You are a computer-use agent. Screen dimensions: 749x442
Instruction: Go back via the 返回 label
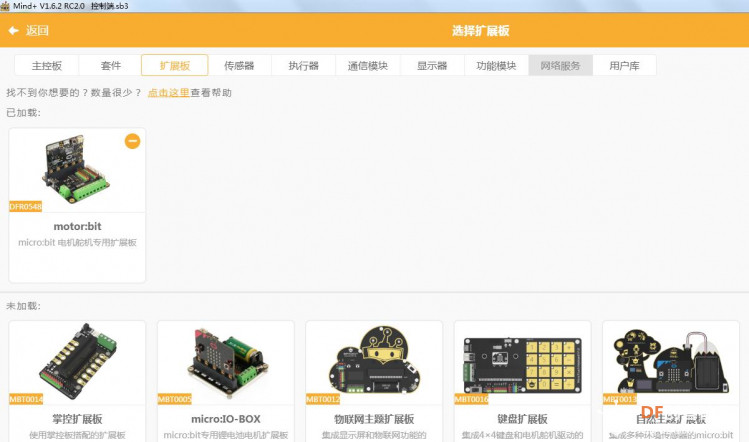(37, 31)
